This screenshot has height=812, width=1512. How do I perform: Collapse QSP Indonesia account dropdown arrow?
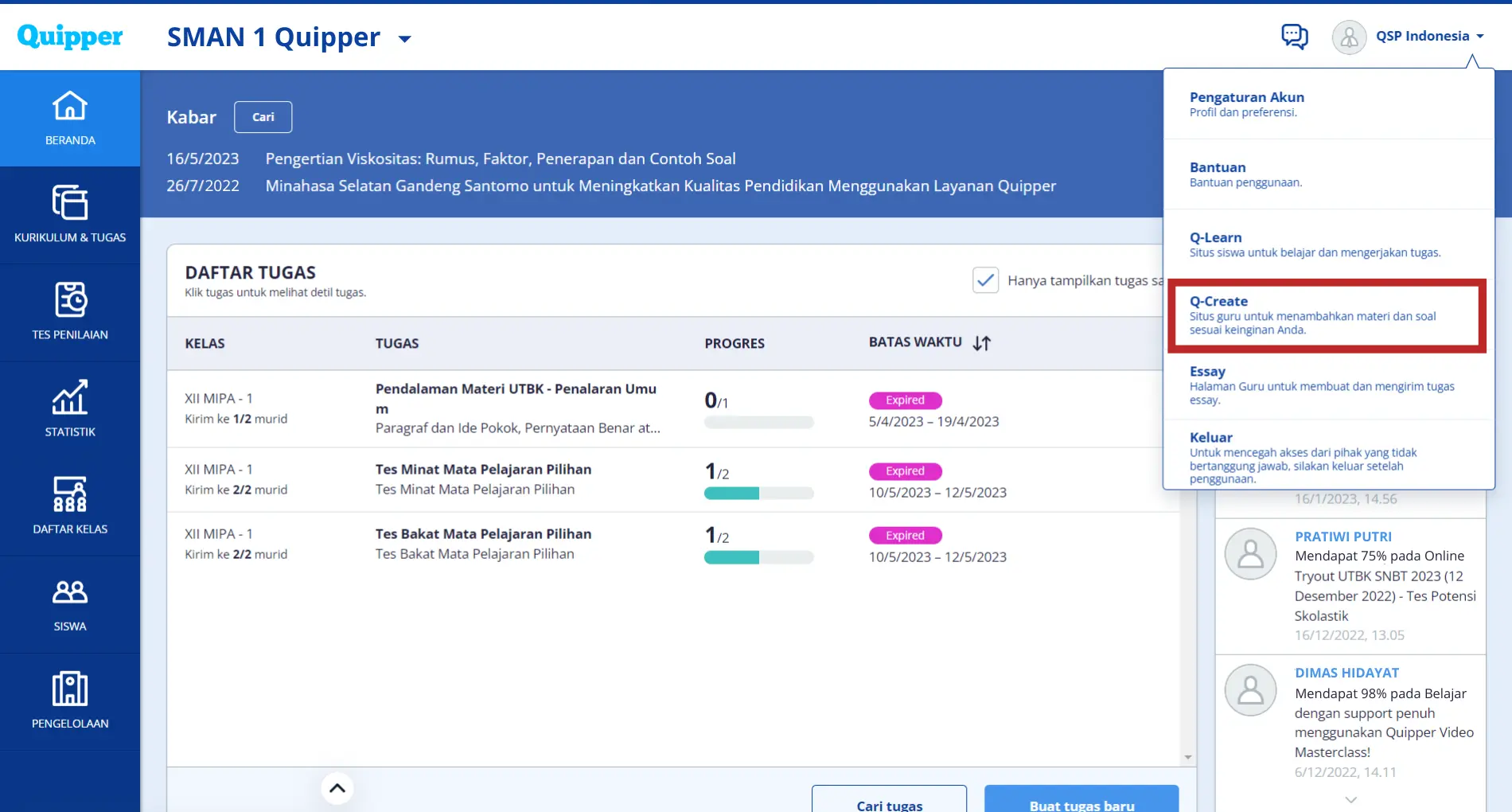coord(1480,37)
